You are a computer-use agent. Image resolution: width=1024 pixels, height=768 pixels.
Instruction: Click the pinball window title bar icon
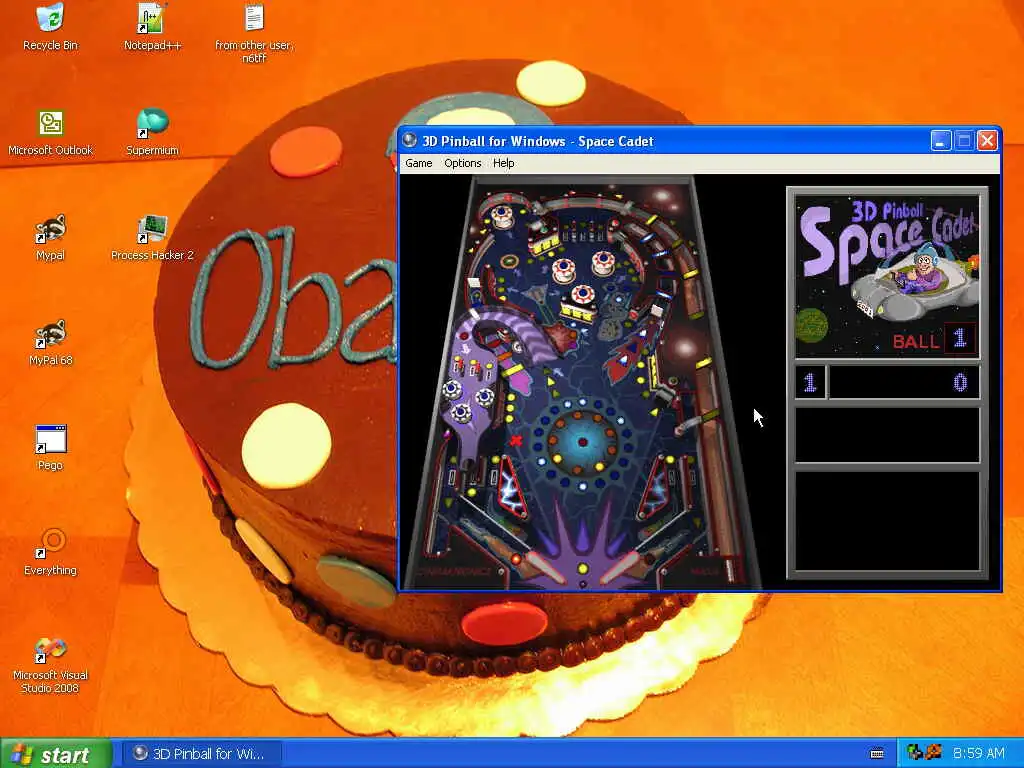point(409,140)
